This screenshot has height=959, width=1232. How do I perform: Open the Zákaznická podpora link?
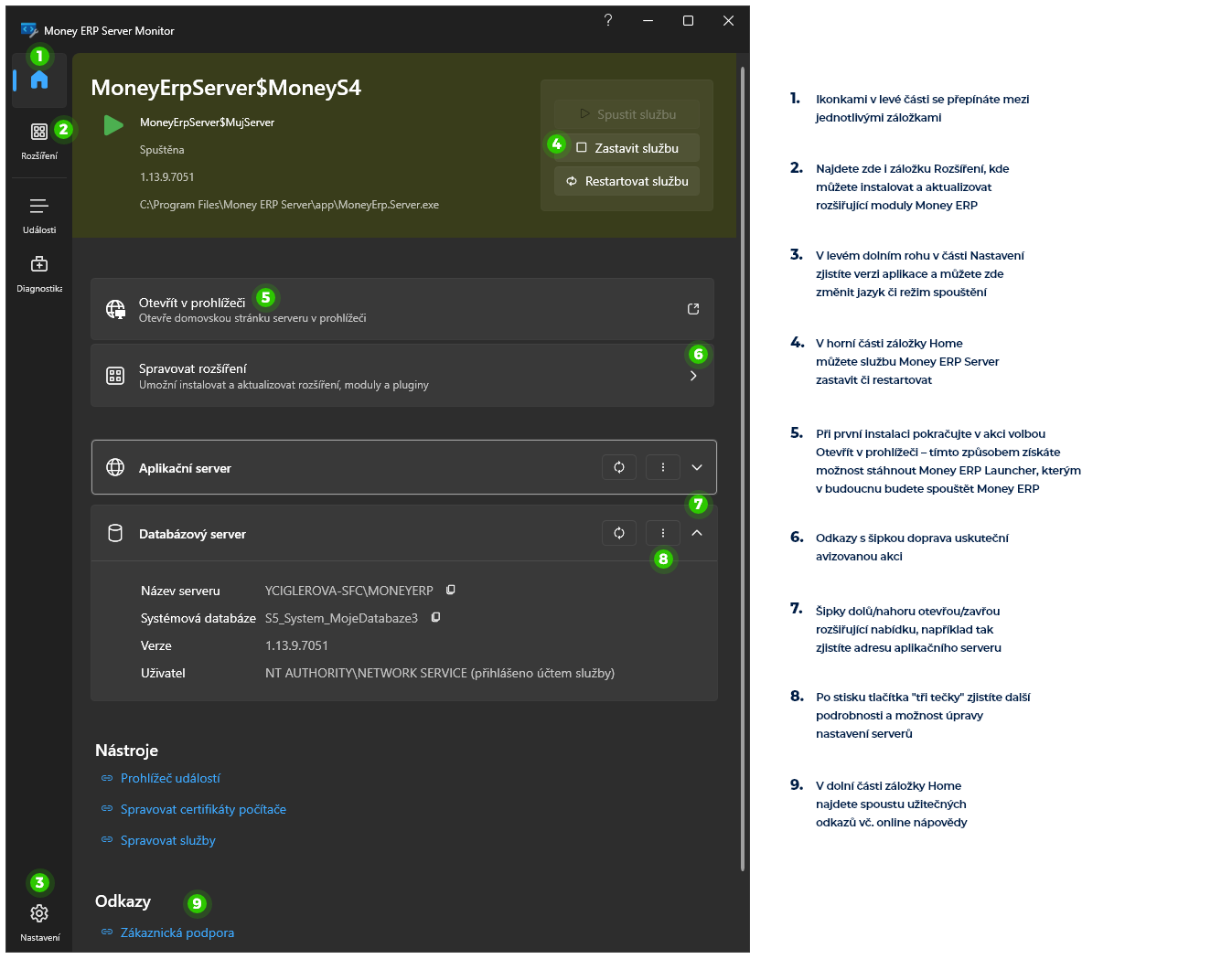[x=177, y=932]
